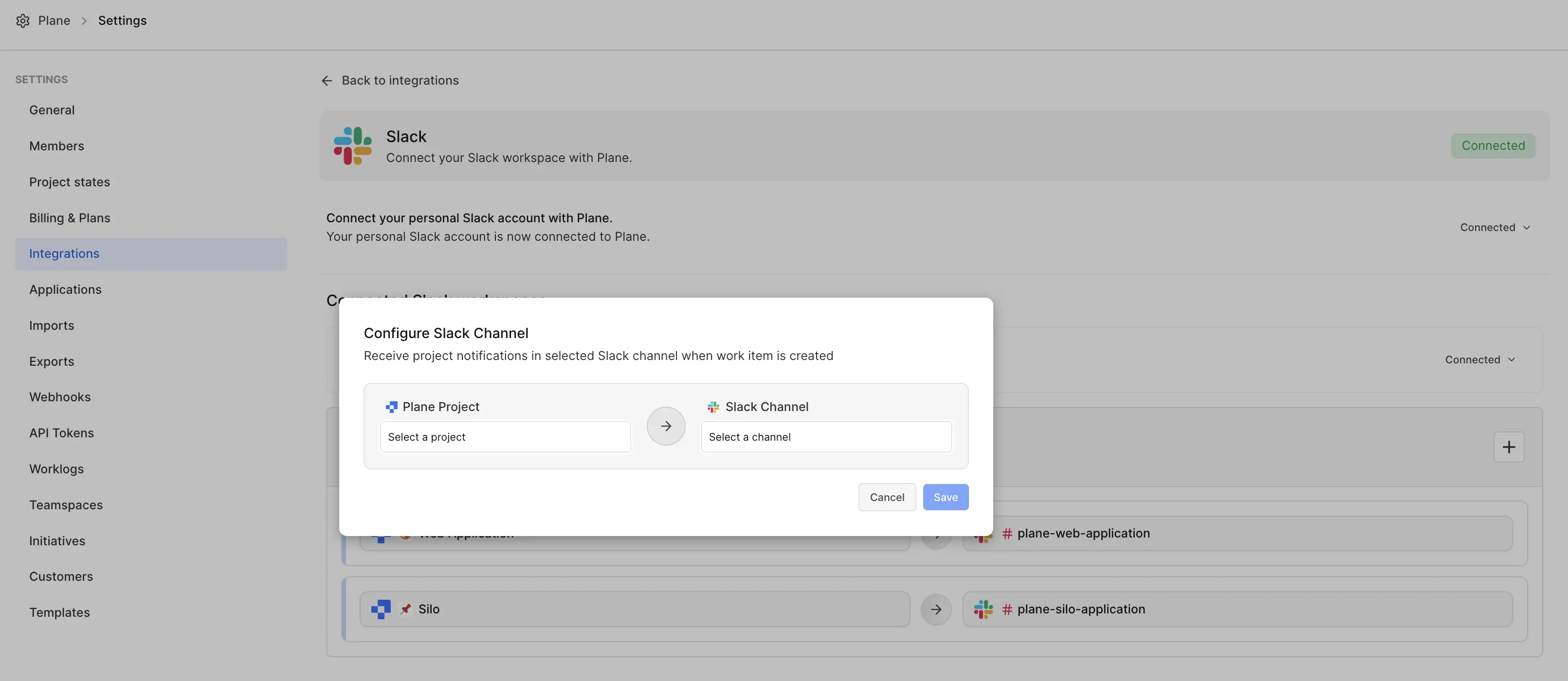Click the Plane Project logo in dialog
1568x681 pixels.
[x=391, y=407]
